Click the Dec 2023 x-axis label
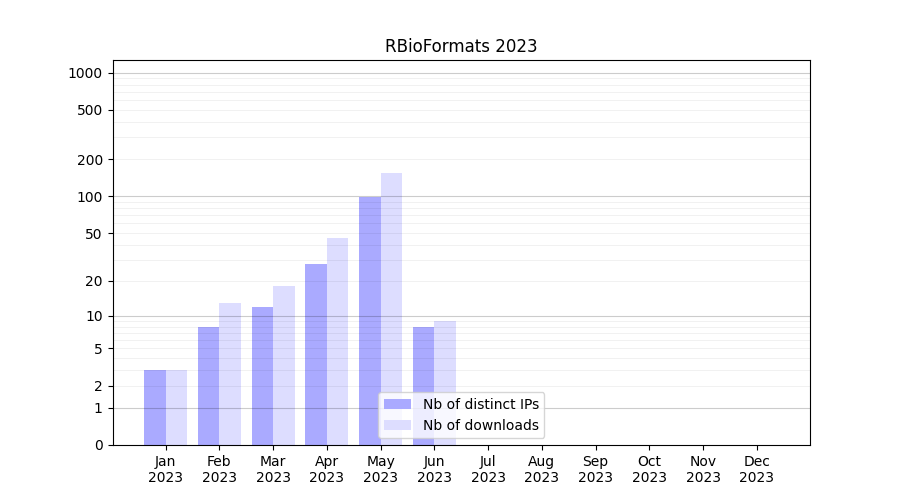The height and width of the screenshot is (500, 900). [756, 469]
